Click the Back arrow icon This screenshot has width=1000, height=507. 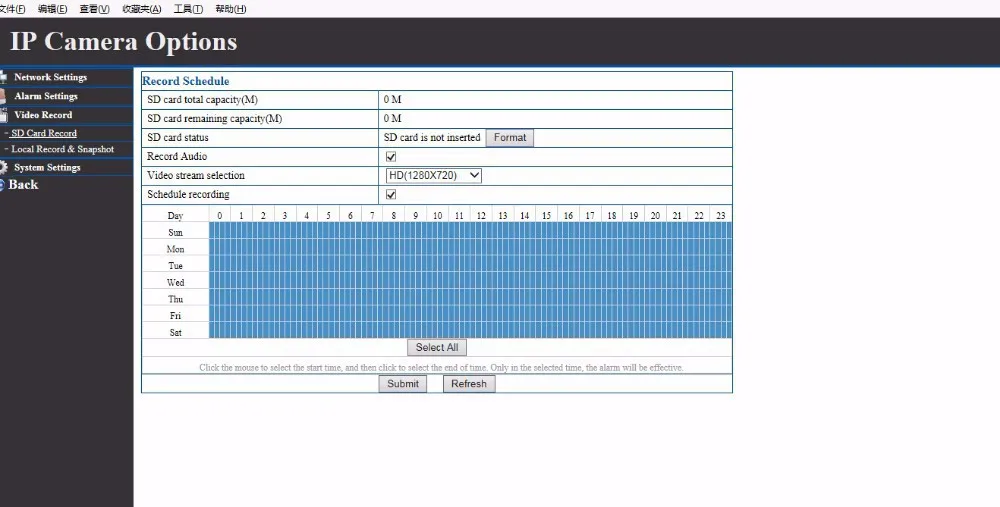pyautogui.click(x=2, y=185)
